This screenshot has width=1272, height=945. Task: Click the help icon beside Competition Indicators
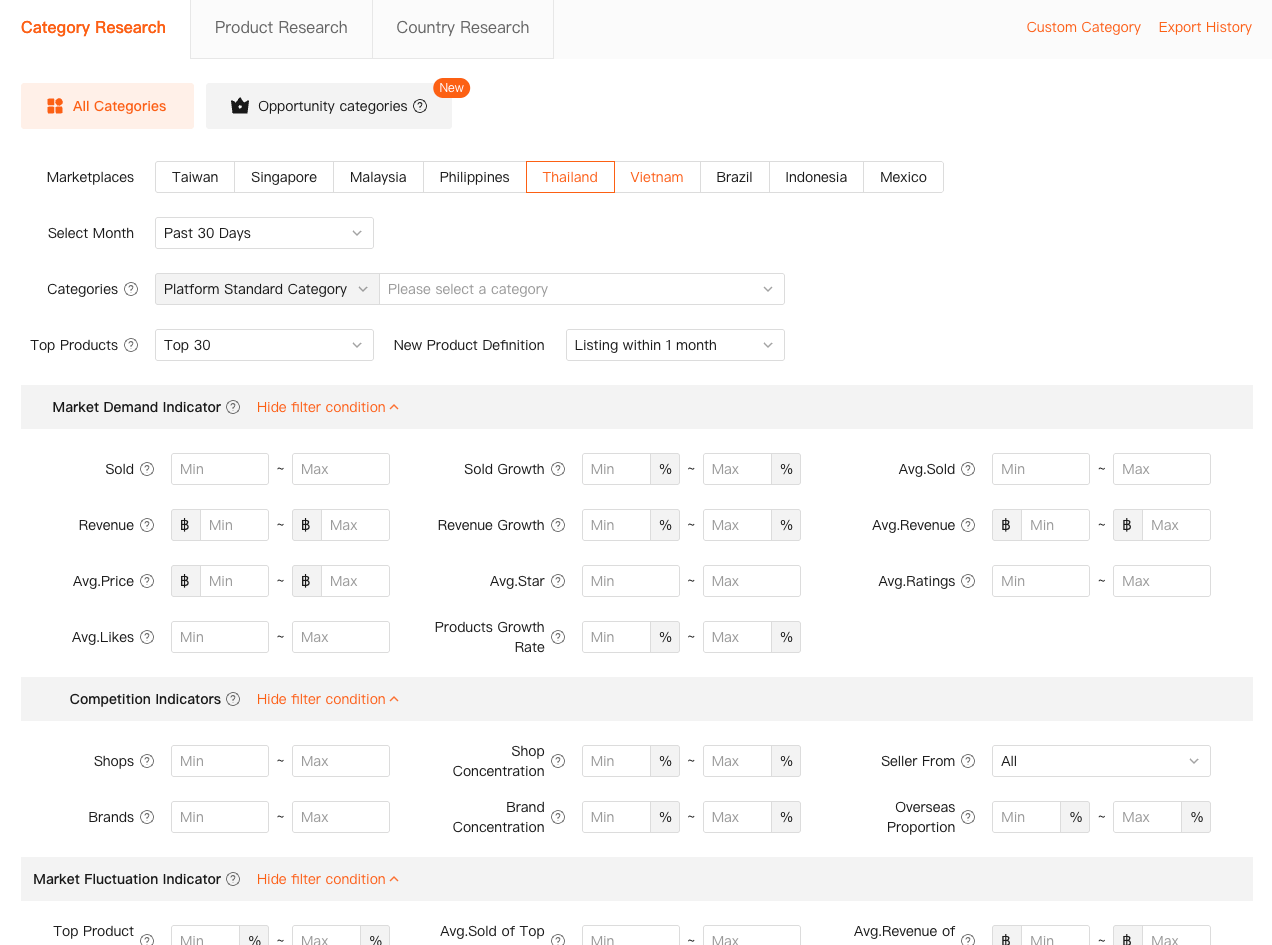[233, 699]
